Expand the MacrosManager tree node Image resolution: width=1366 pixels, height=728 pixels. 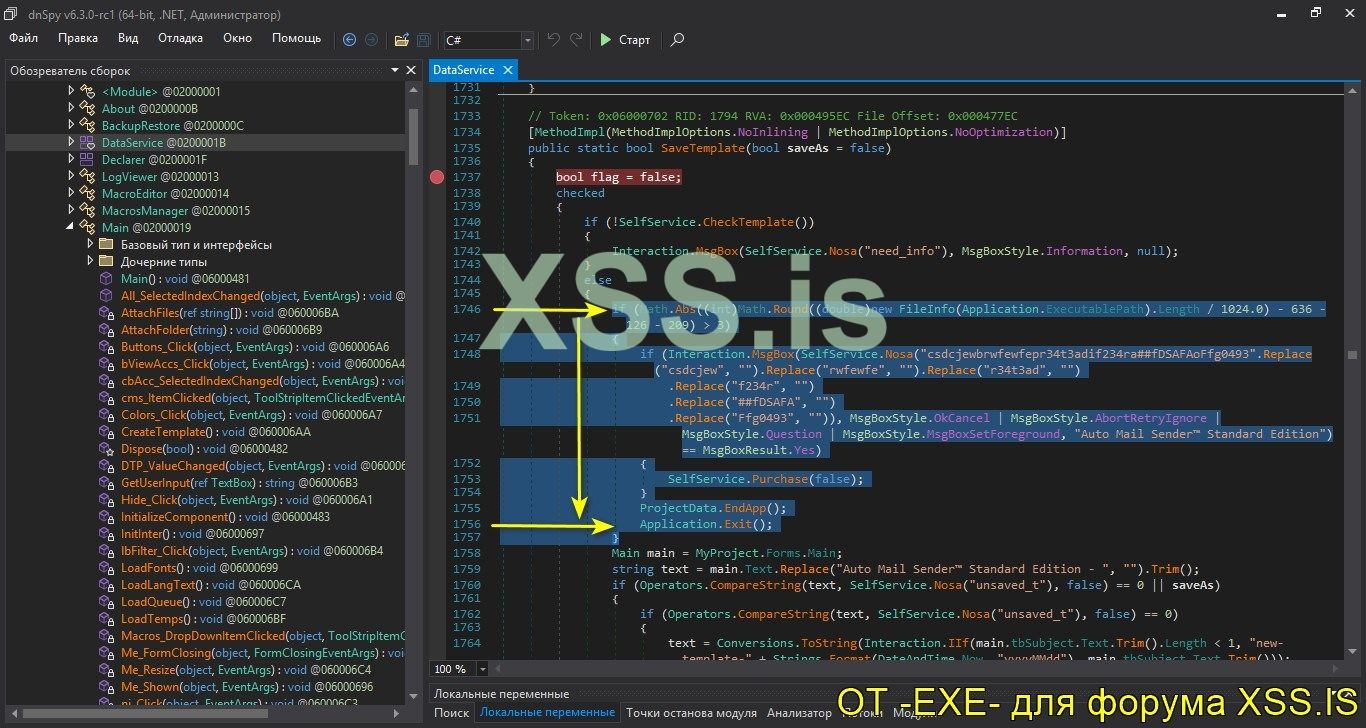click(x=71, y=210)
